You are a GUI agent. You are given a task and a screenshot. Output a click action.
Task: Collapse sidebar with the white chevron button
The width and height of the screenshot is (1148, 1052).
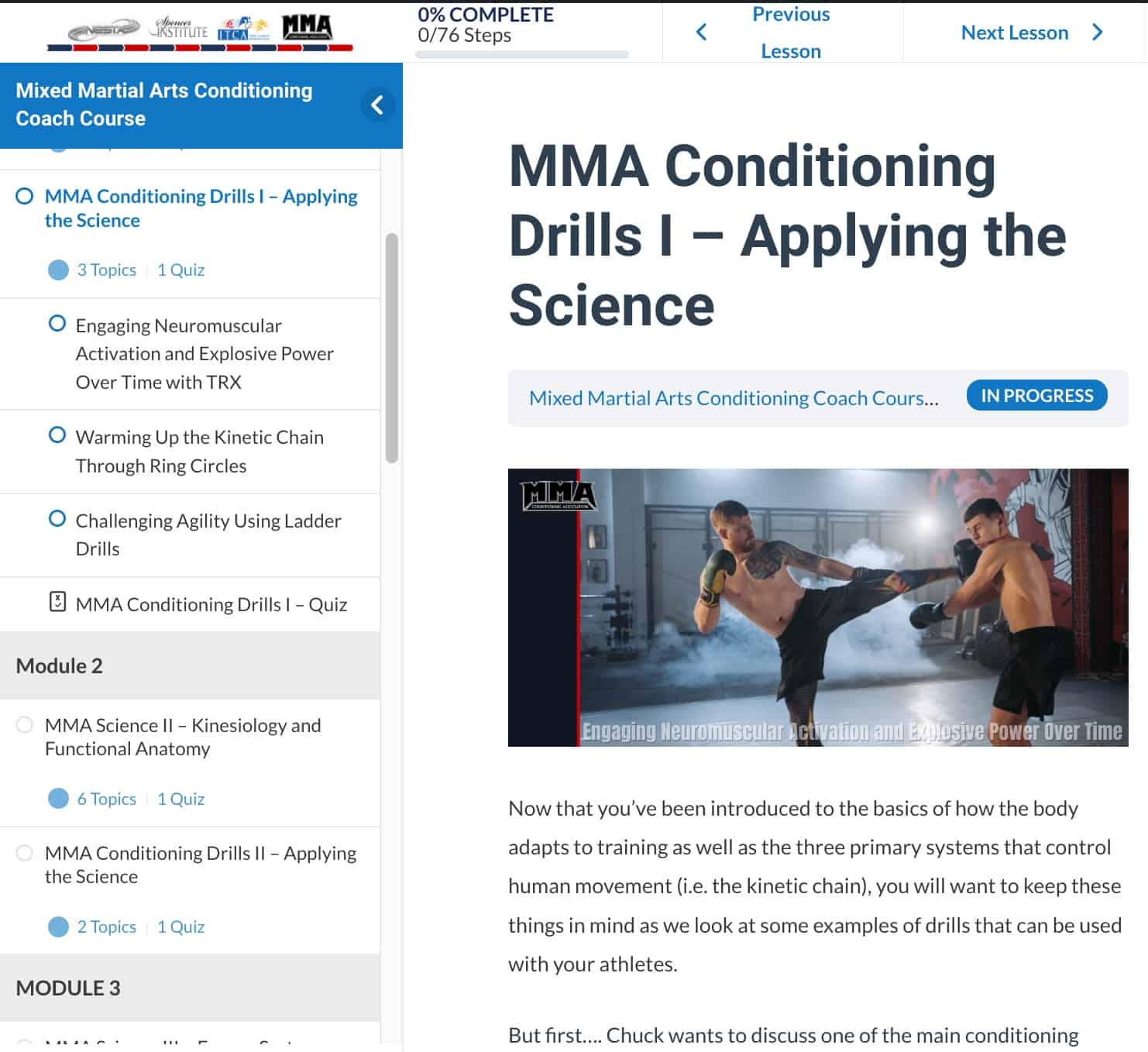(377, 105)
